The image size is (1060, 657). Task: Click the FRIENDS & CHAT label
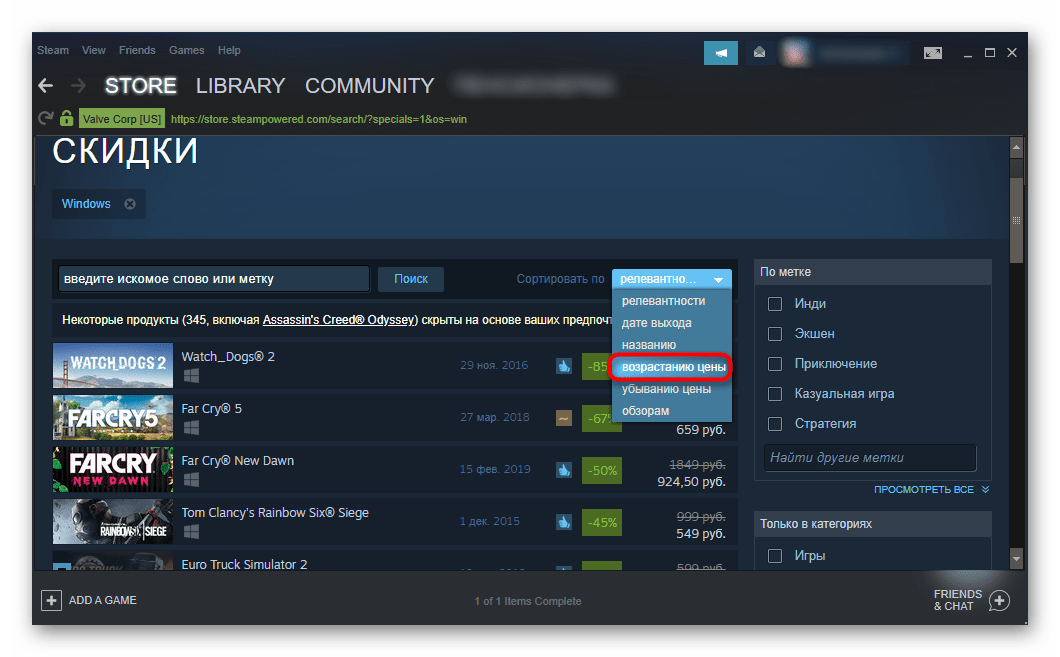[x=957, y=600]
